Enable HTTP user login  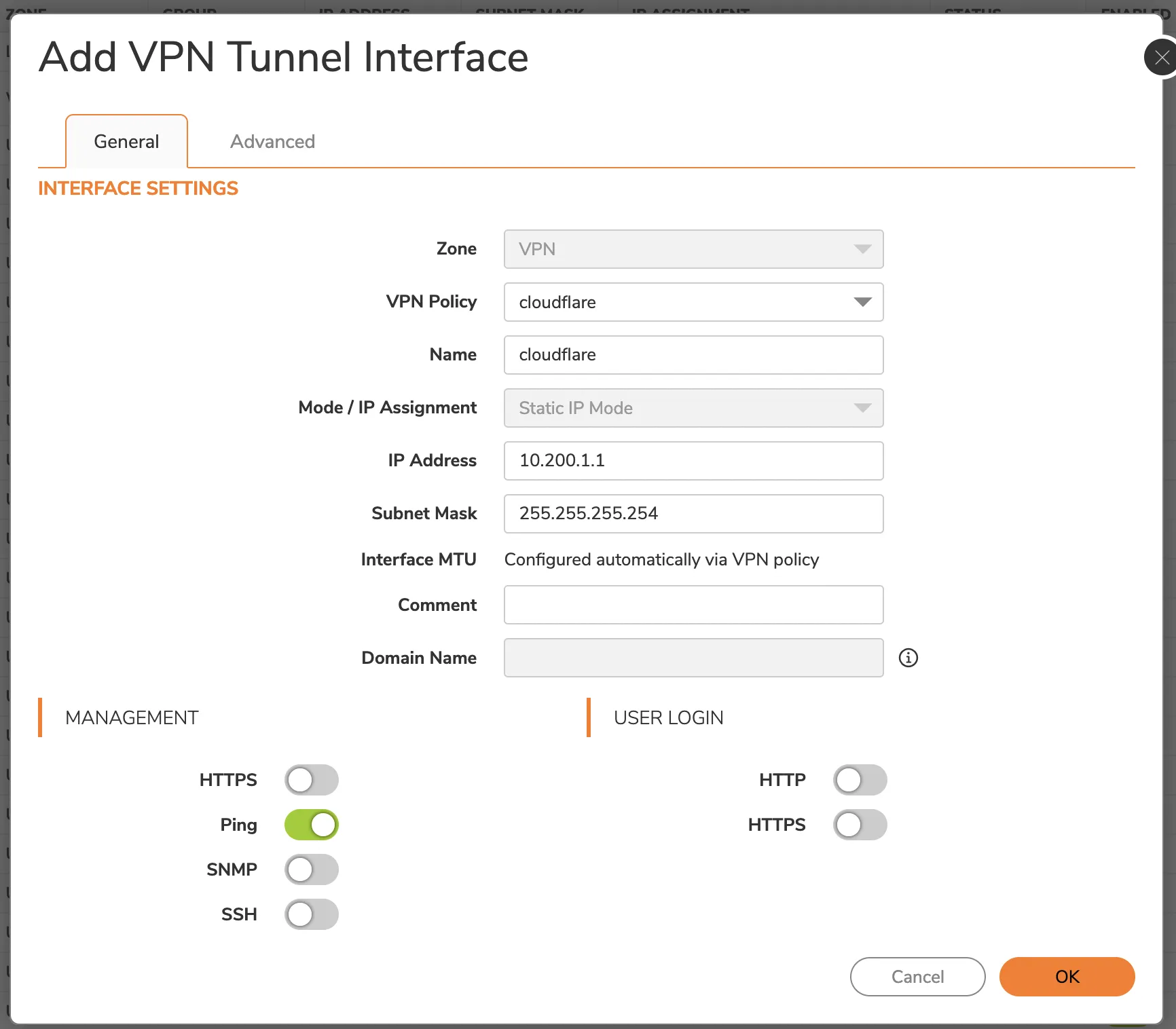pos(860,780)
